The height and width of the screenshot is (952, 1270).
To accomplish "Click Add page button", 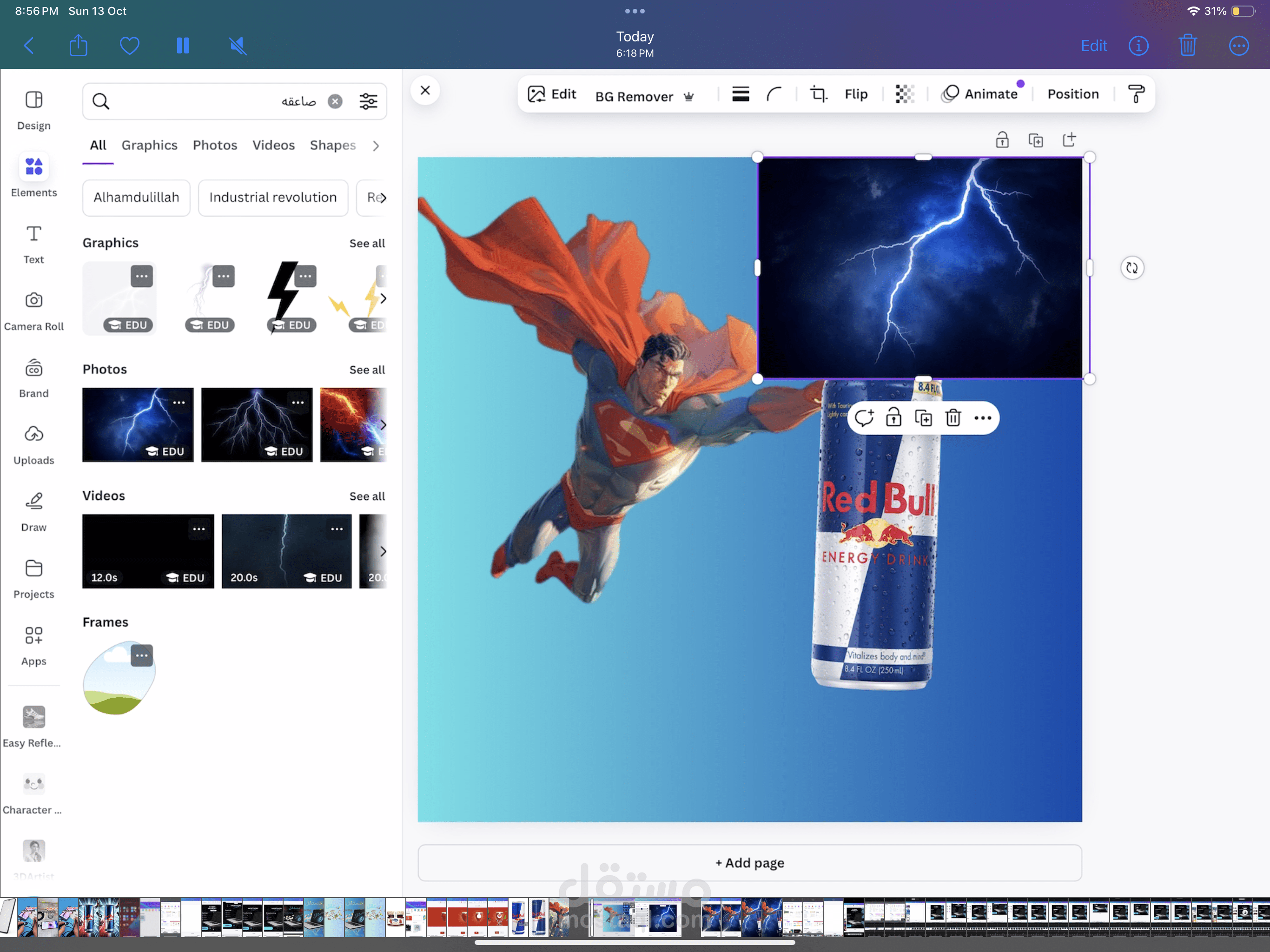I will [749, 862].
